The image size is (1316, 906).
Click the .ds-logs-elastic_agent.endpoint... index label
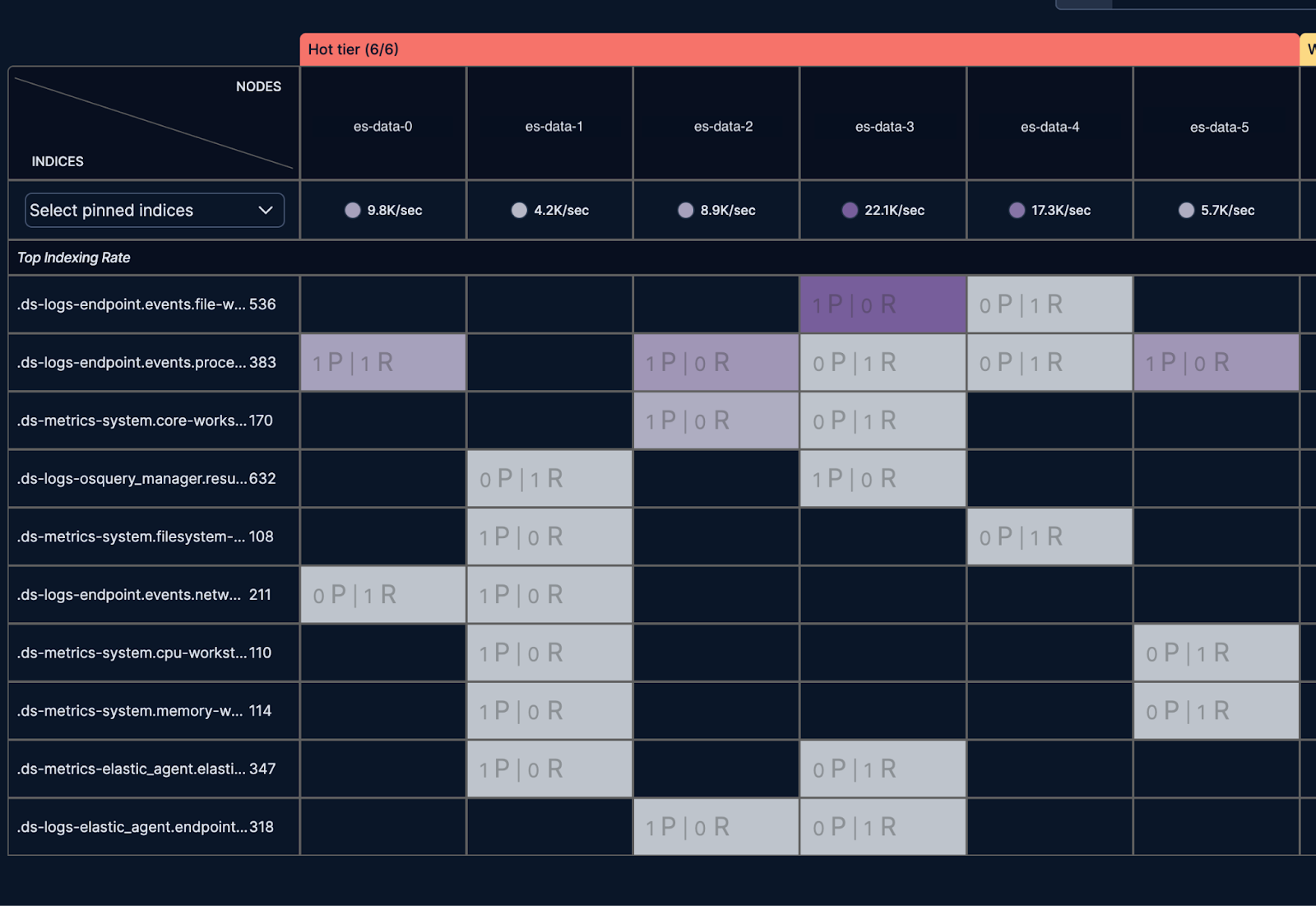click(146, 827)
